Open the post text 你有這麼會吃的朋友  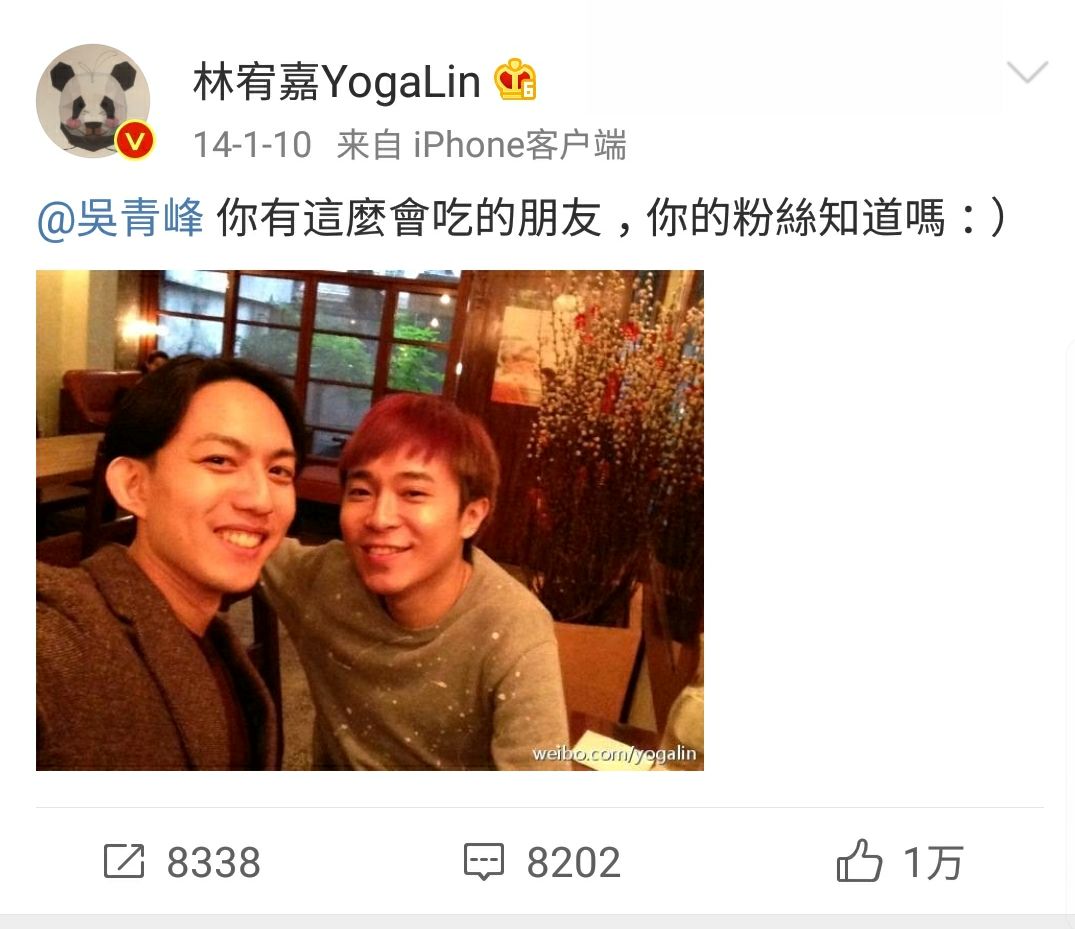point(409,219)
